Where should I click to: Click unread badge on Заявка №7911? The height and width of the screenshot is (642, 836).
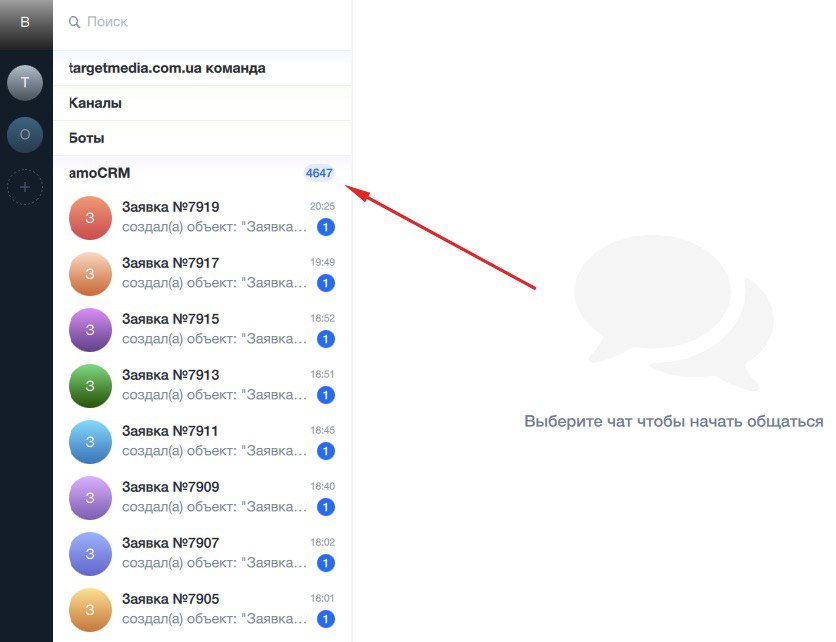click(x=326, y=451)
